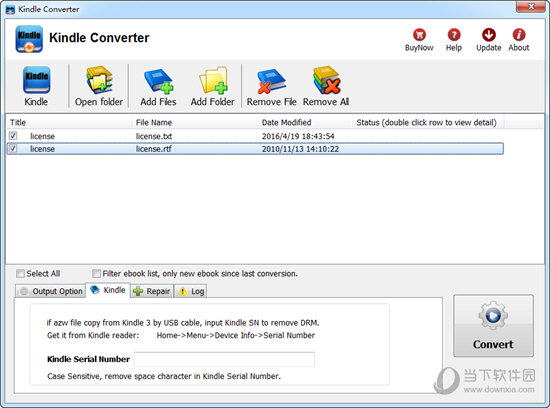Sort by the File Name column header

pos(195,122)
